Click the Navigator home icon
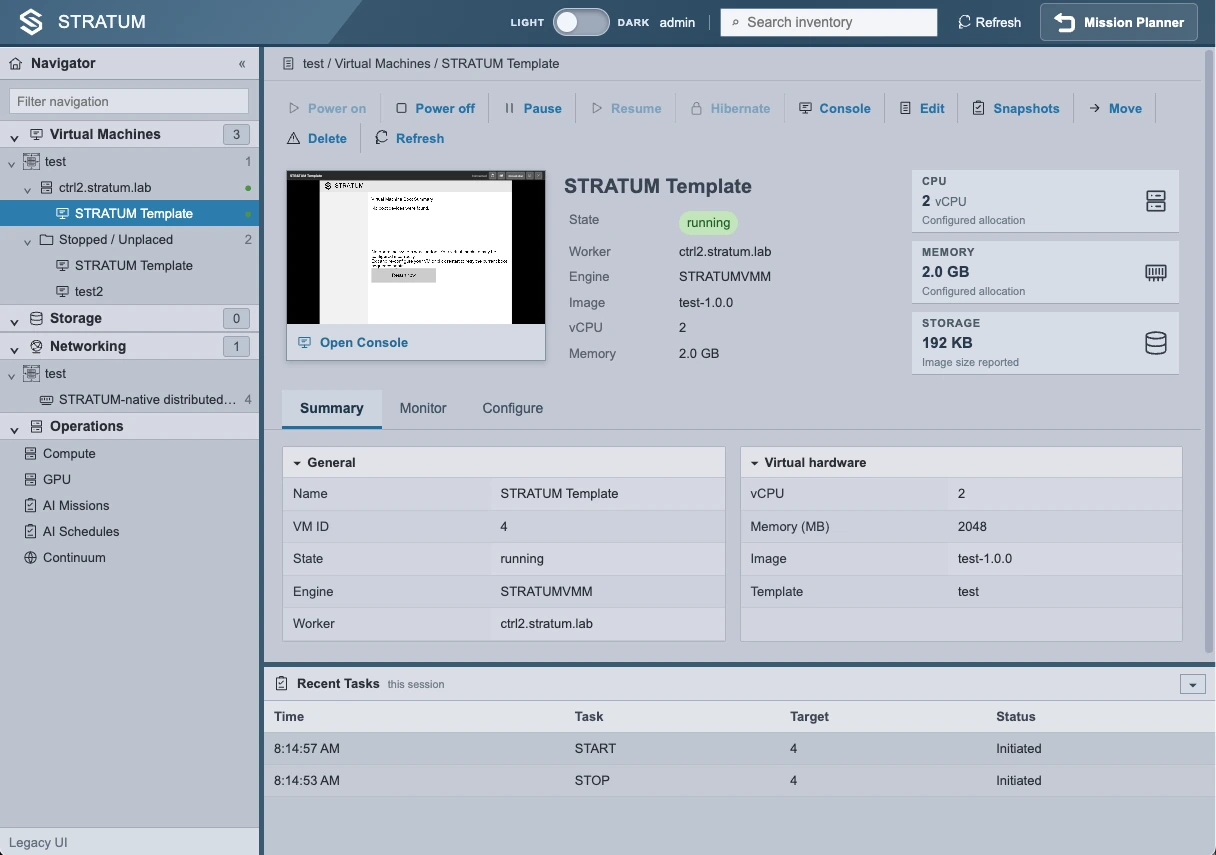This screenshot has height=855, width=1216. click(15, 63)
